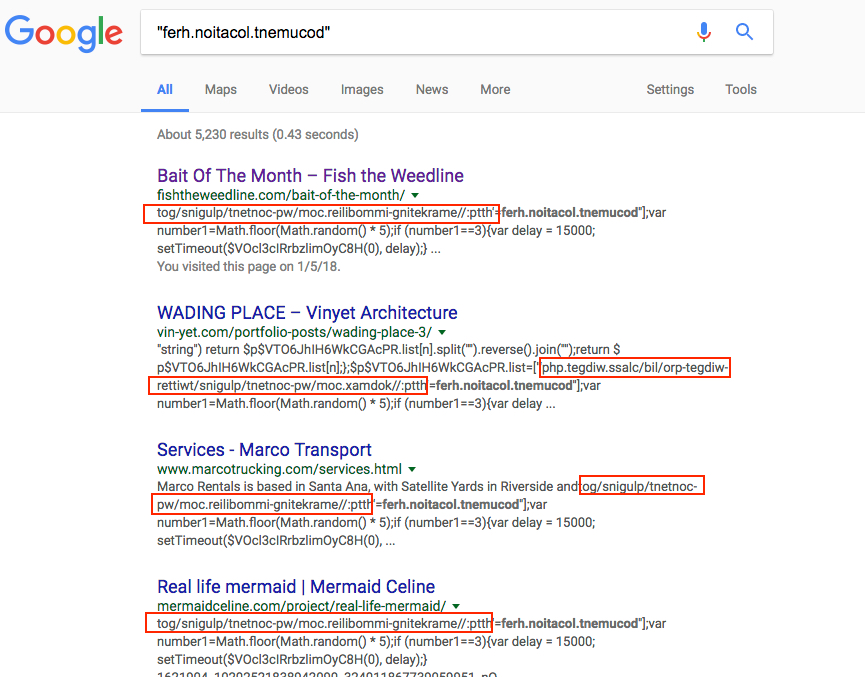Select the All results tab
Screen dimensions: 865x677
point(164,89)
